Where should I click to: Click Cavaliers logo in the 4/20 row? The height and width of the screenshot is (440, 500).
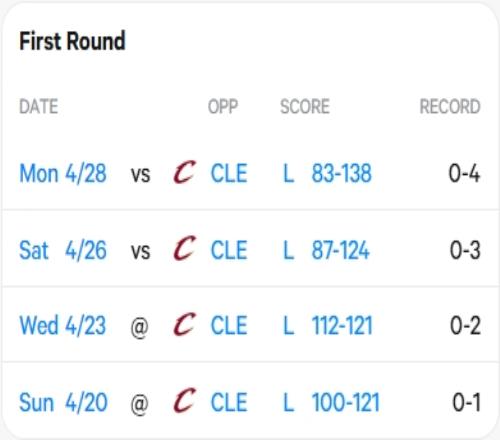[184, 400]
